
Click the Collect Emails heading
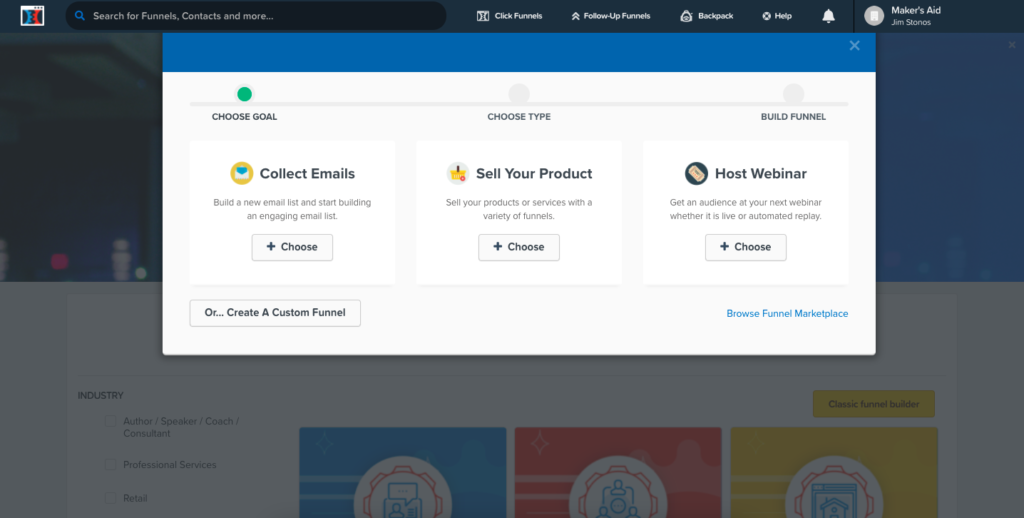coord(307,174)
